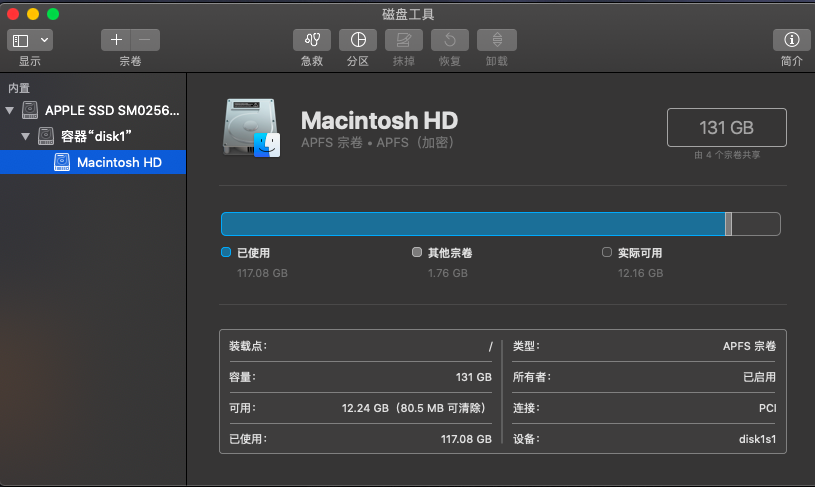Click the blue 已使用 legend swatch
This screenshot has width=815, height=487.
(226, 253)
